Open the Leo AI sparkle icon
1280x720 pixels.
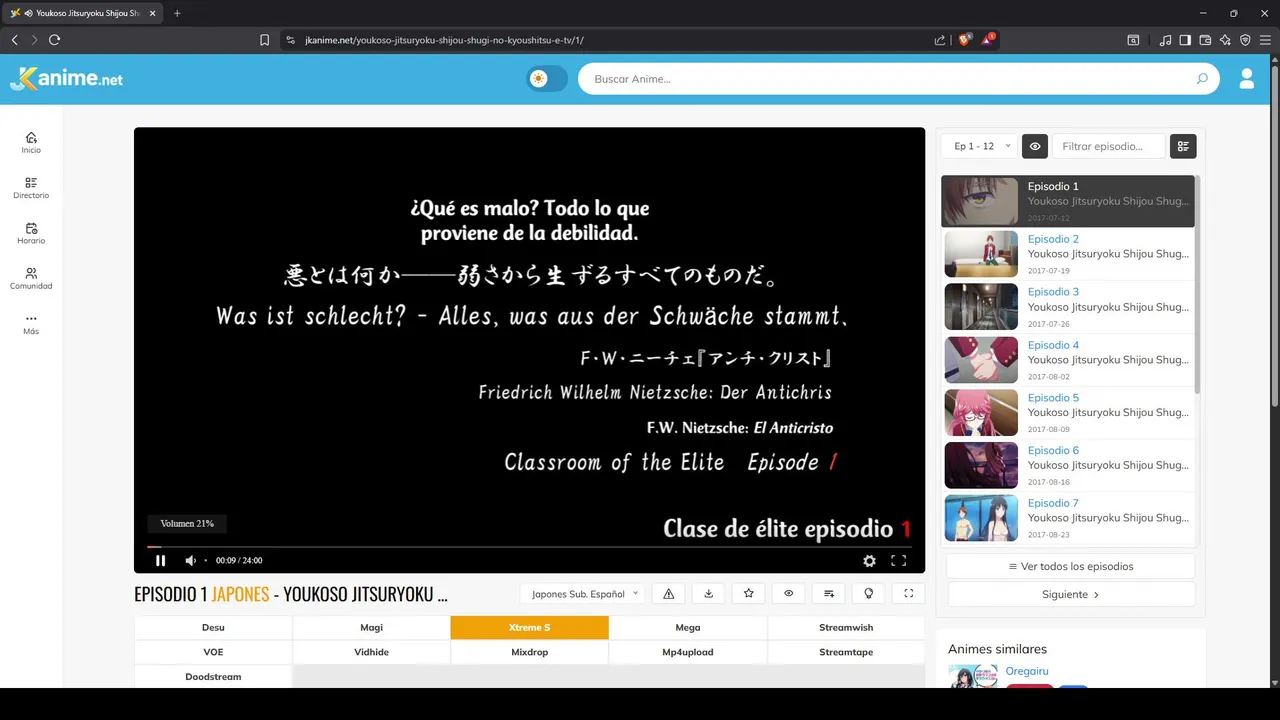tap(1225, 40)
